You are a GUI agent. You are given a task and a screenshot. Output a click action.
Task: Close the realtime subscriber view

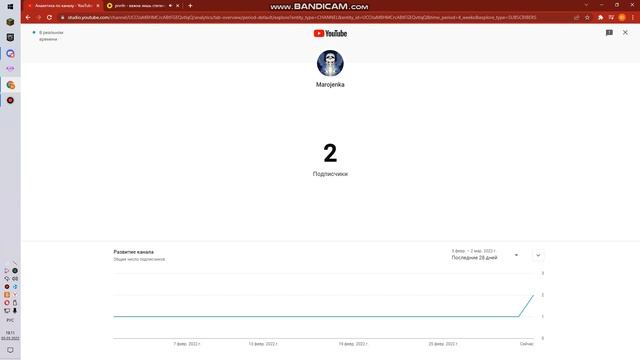tap(625, 32)
